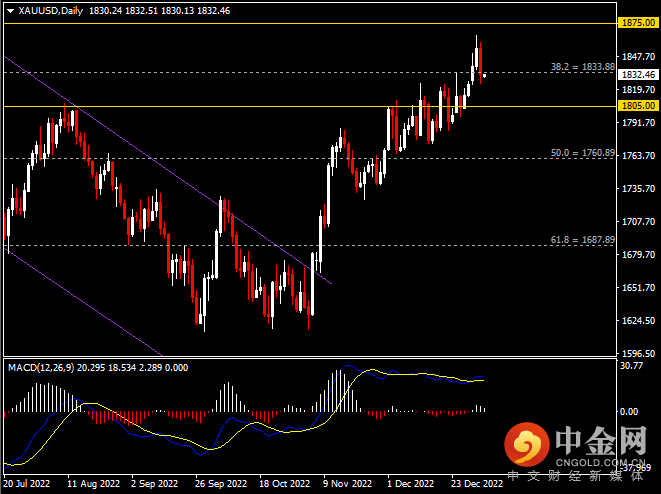Click the 61.8 = 1687.89 Fibonacci label
This screenshot has height=494, width=661.
pyautogui.click(x=582, y=240)
